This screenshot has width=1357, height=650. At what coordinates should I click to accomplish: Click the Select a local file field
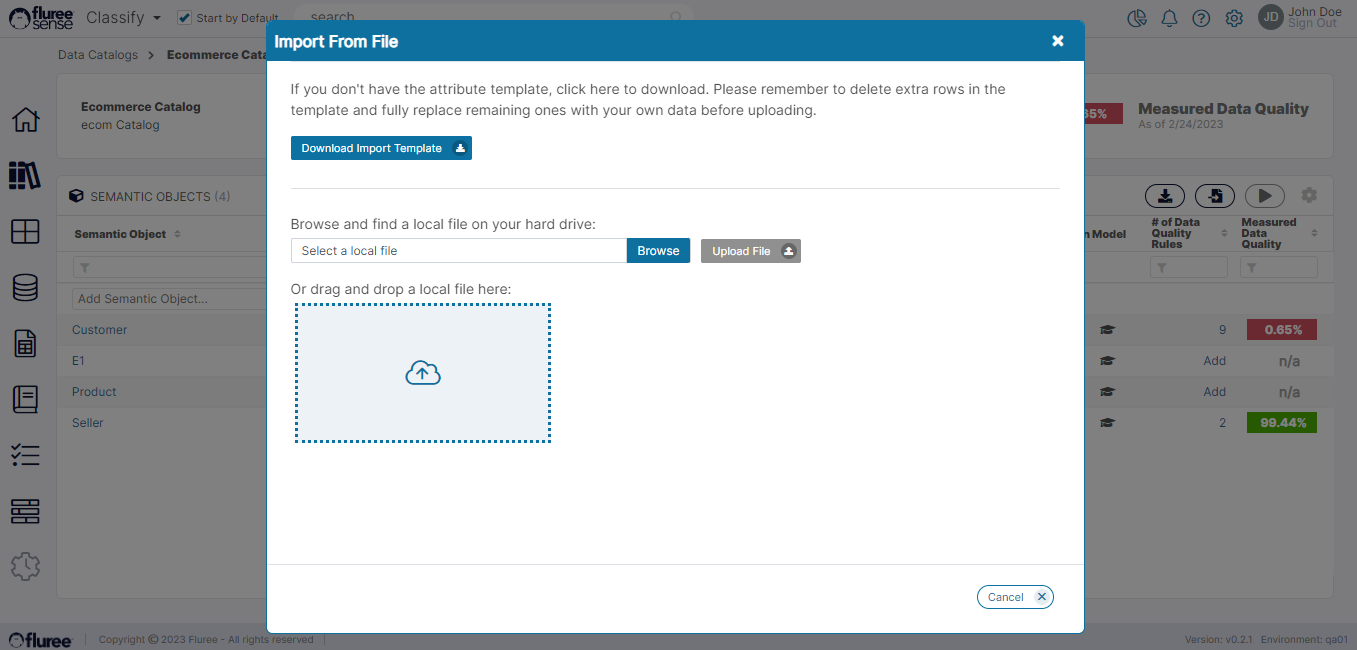(458, 251)
